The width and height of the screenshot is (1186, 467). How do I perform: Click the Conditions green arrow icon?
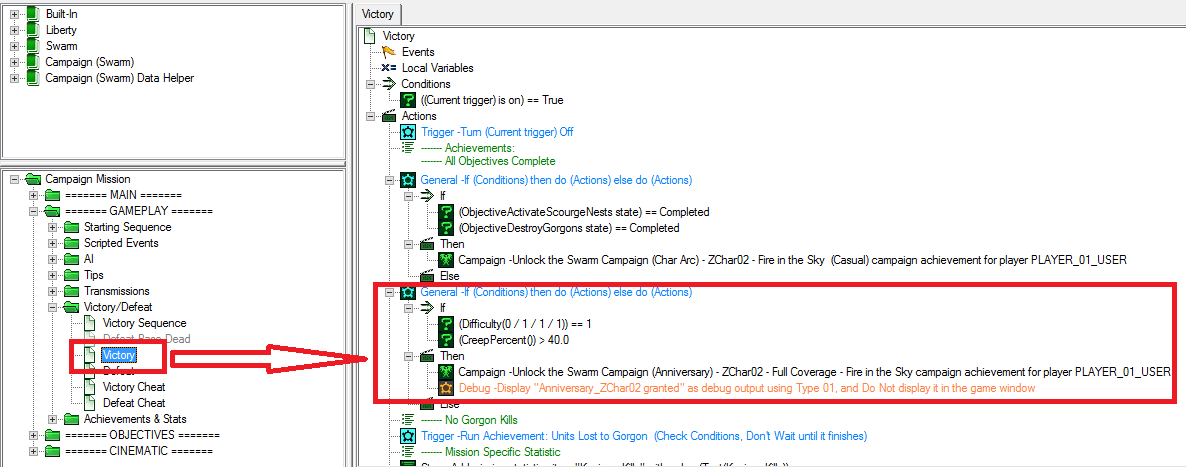coord(390,84)
